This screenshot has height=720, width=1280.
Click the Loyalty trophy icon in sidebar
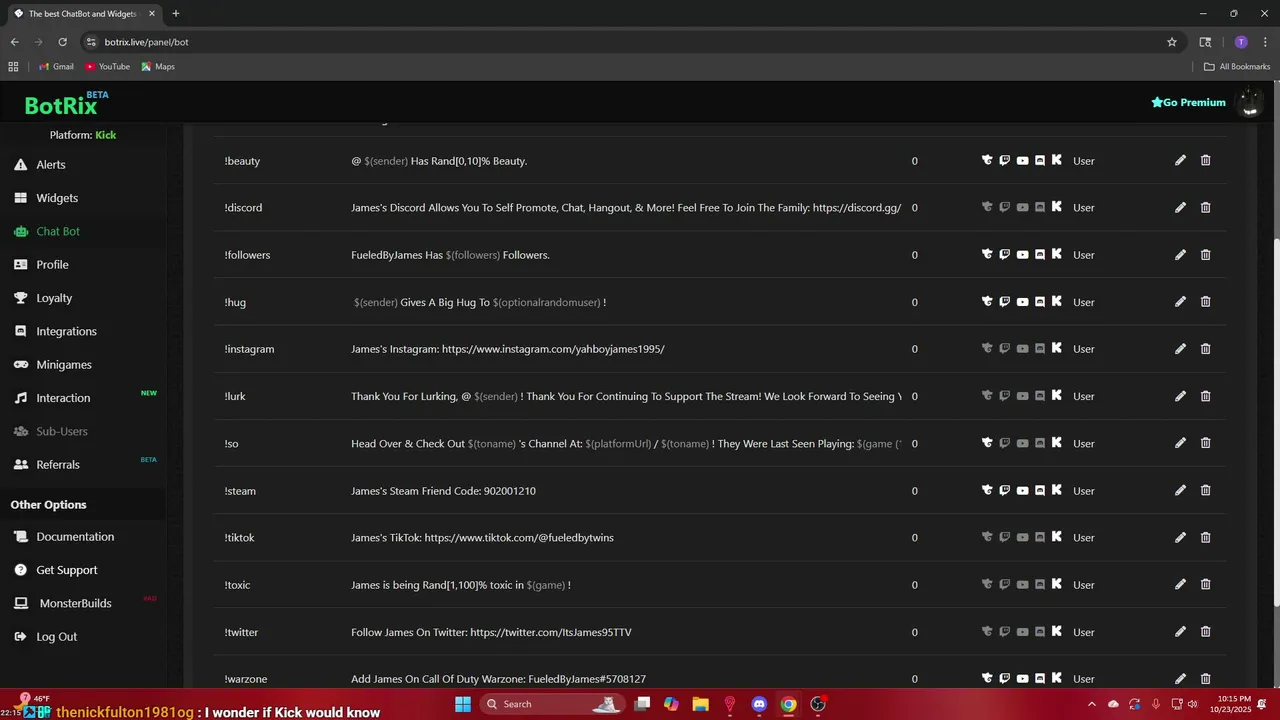[20, 298]
